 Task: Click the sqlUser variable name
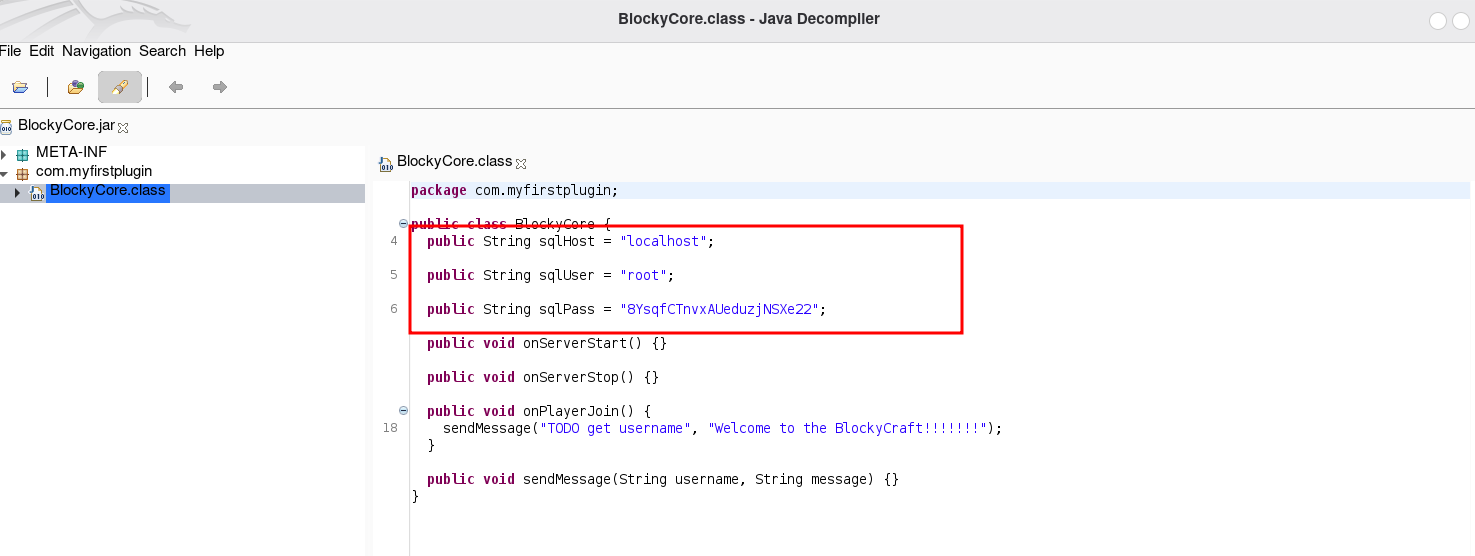point(567,275)
